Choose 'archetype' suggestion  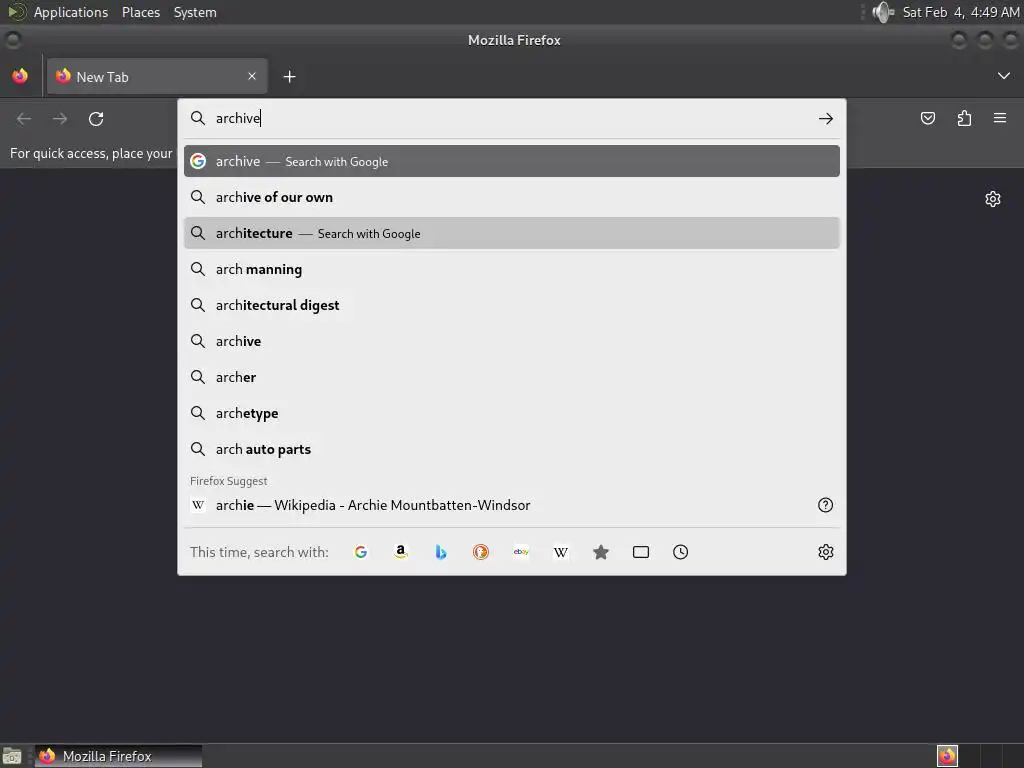coord(512,413)
